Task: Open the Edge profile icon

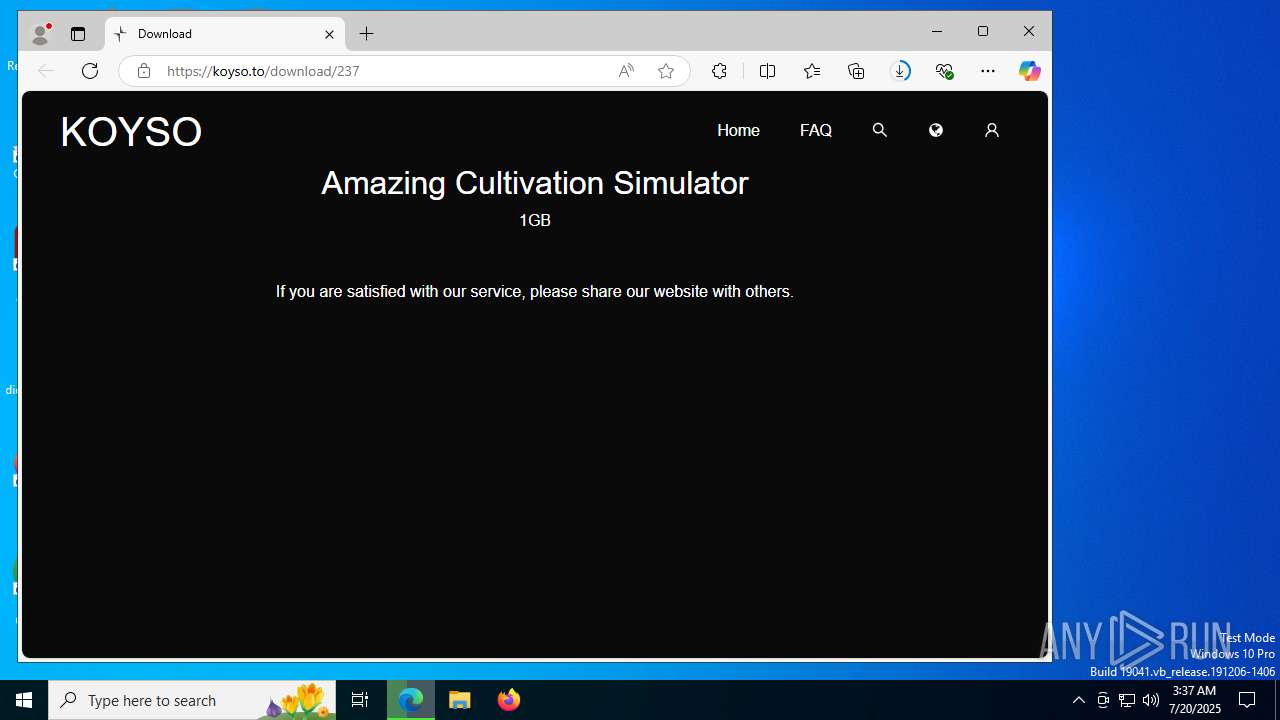Action: click(41, 34)
